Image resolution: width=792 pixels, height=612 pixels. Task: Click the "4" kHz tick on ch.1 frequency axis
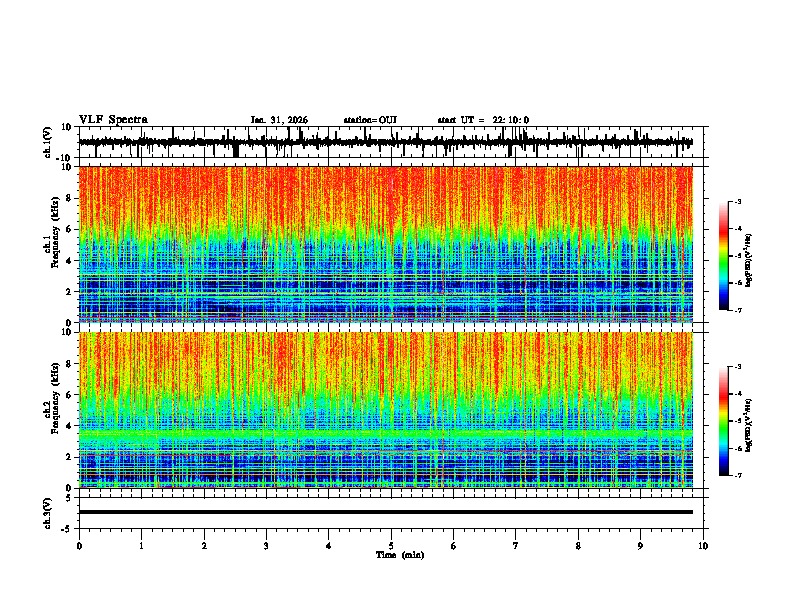(70, 261)
